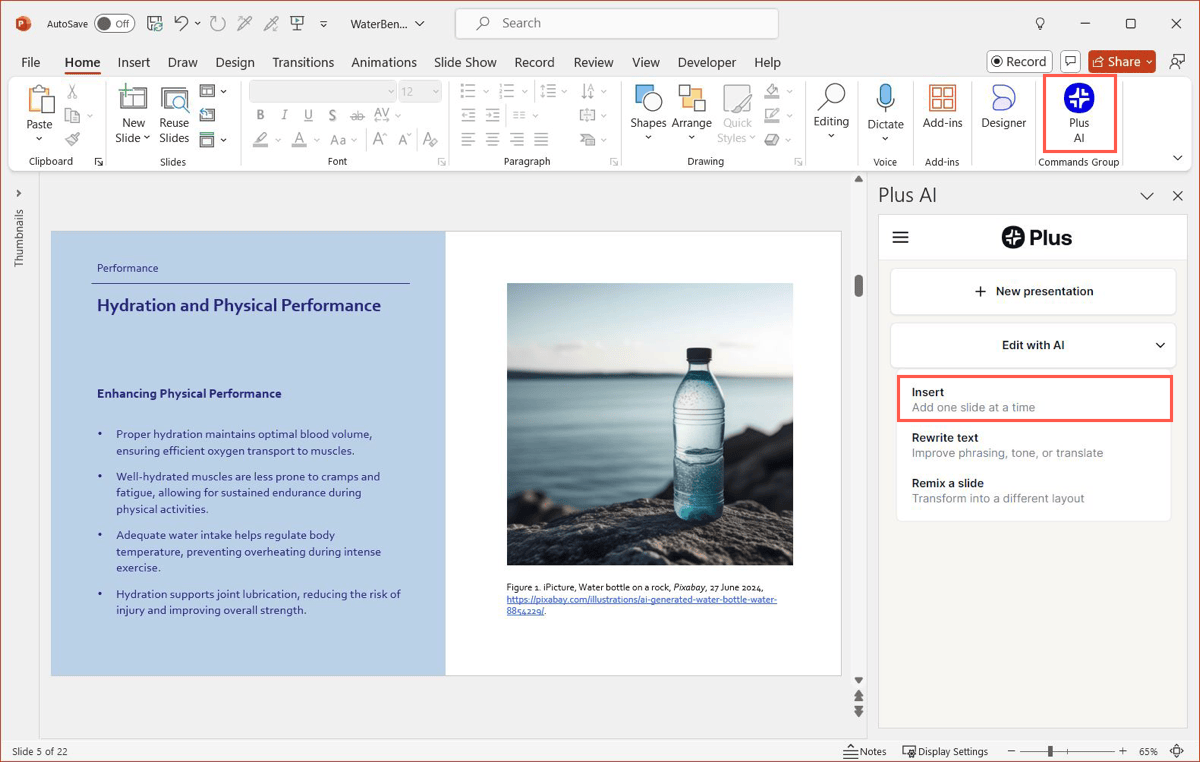Open the Plus AI ribbon command
This screenshot has height=762, width=1200.
click(x=1078, y=113)
